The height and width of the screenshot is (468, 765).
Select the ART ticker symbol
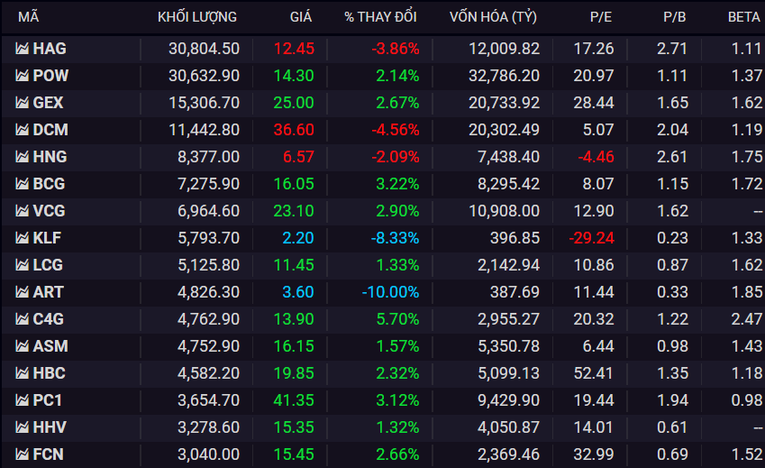click(x=48, y=292)
